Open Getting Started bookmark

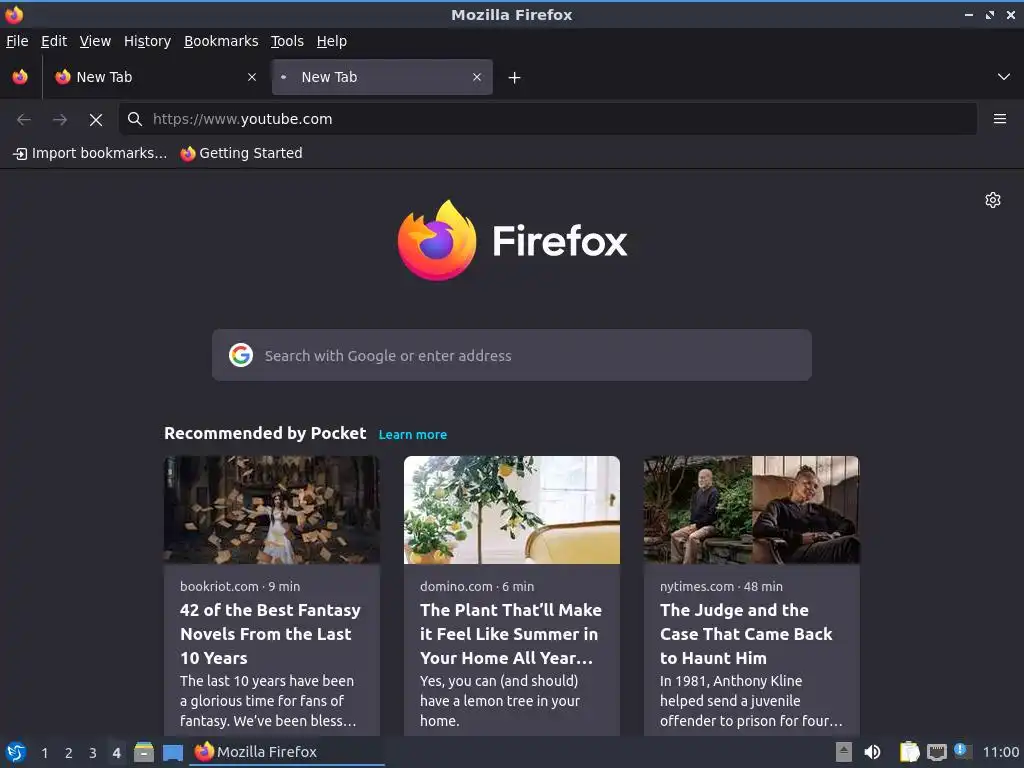point(242,153)
